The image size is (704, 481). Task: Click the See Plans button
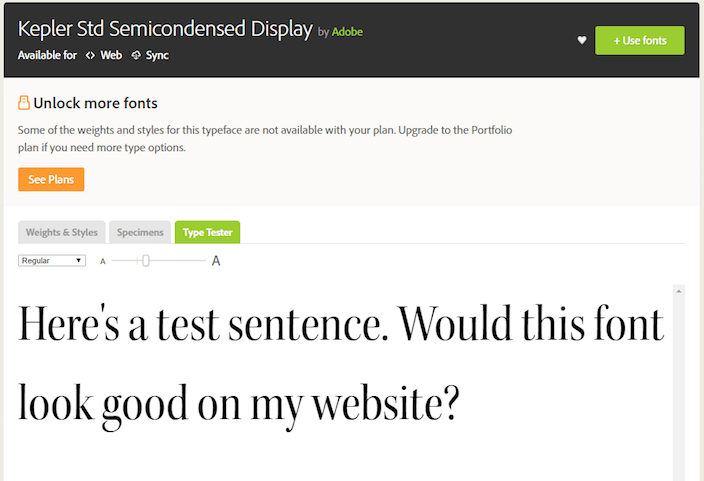(51, 179)
